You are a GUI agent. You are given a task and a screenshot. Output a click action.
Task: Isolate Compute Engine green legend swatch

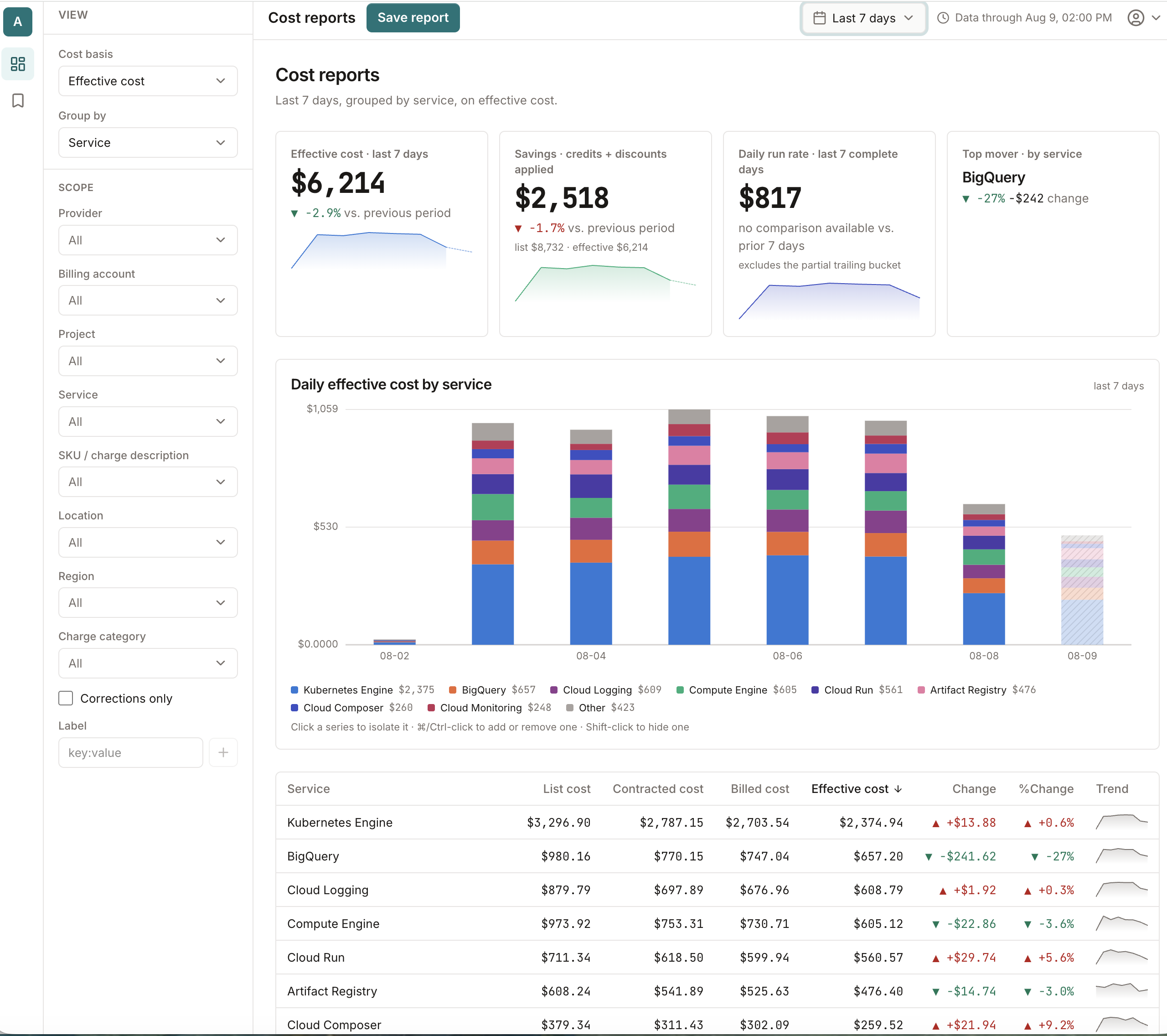(x=680, y=690)
